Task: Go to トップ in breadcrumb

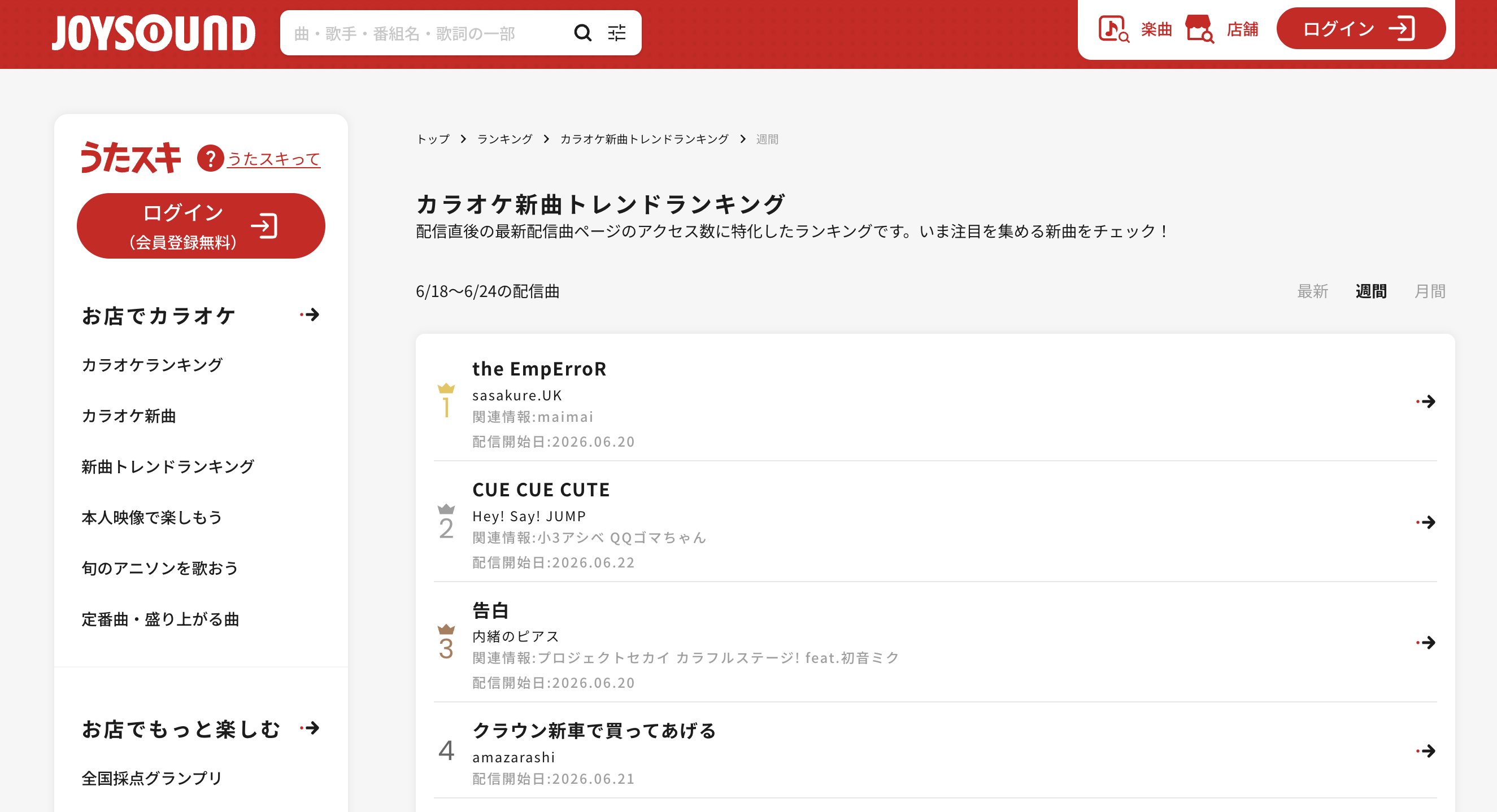Action: (433, 139)
